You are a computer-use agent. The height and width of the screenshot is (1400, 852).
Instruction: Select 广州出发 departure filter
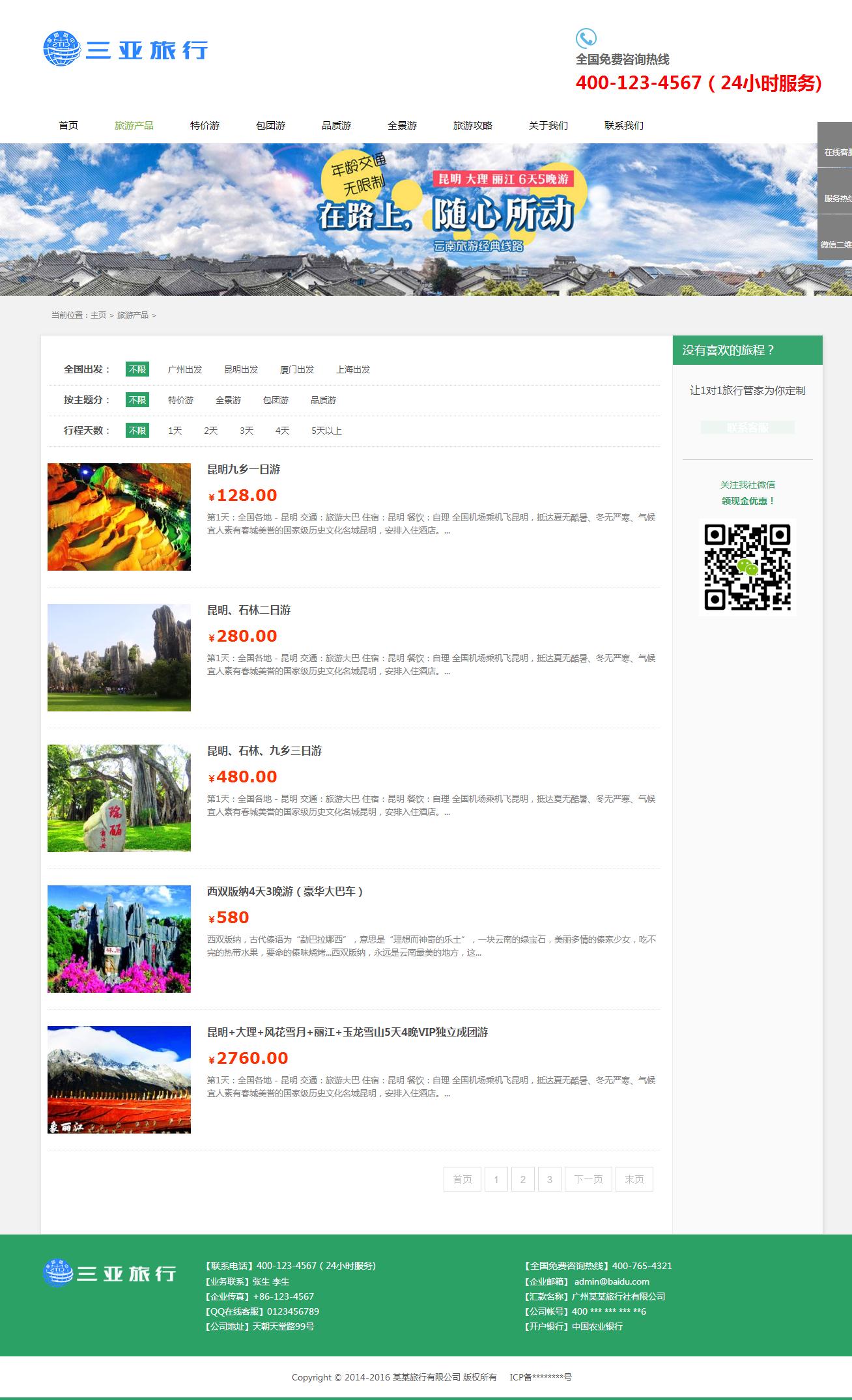point(185,369)
